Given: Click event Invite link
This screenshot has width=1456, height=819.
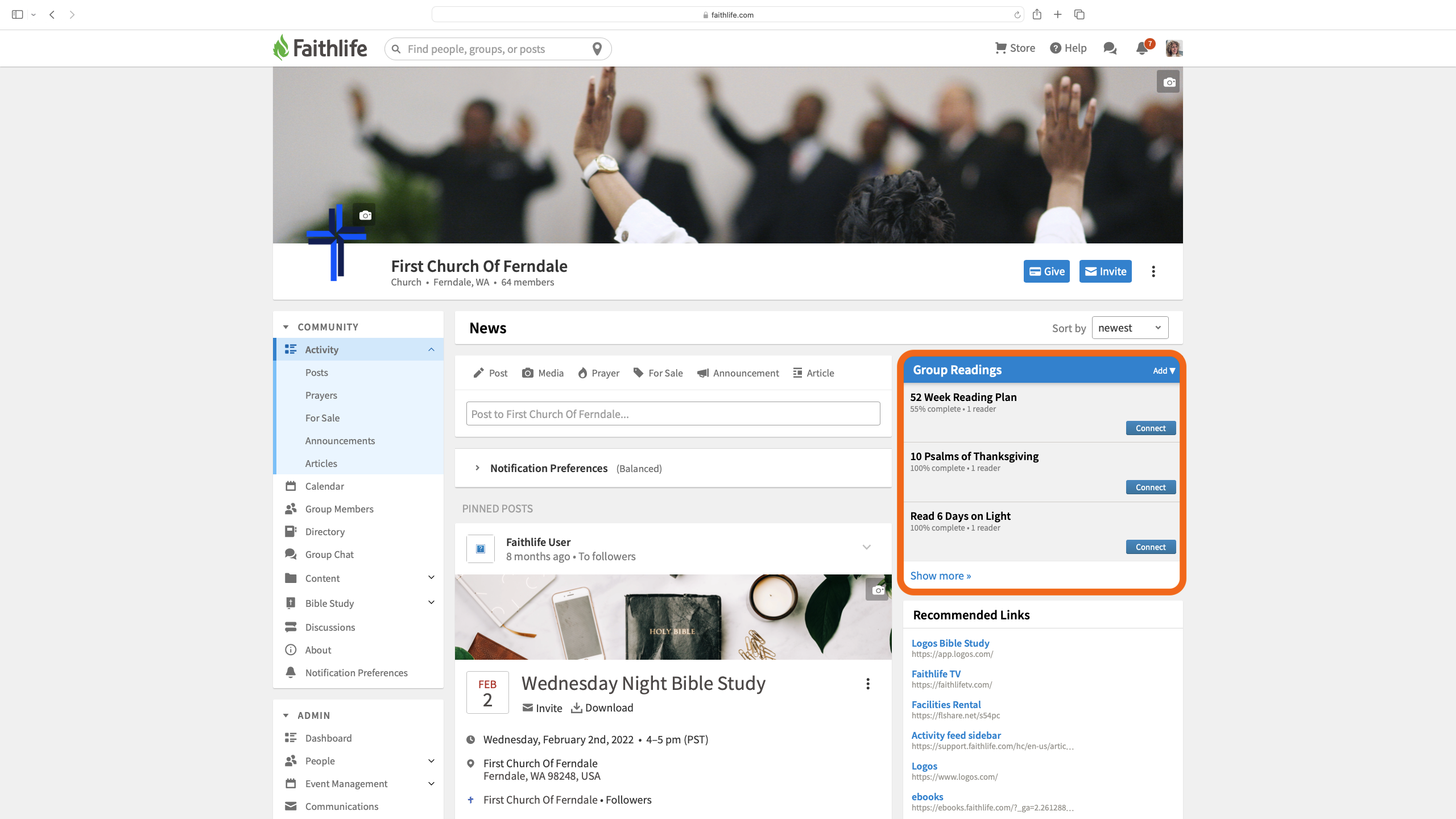Looking at the screenshot, I should pos(542,708).
